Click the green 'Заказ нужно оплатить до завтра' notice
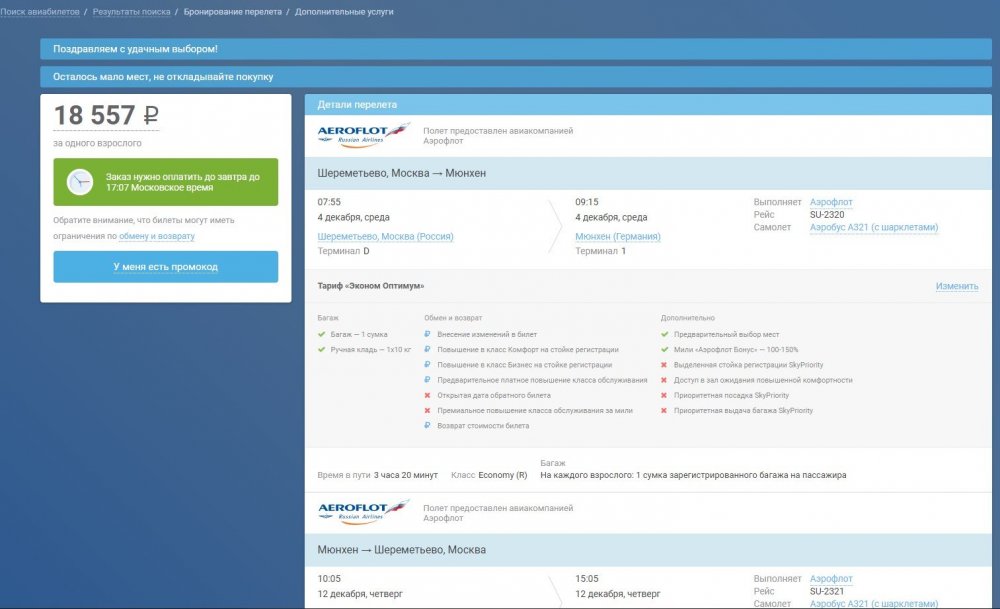Viewport: 1000px width, 609px height. click(166, 182)
